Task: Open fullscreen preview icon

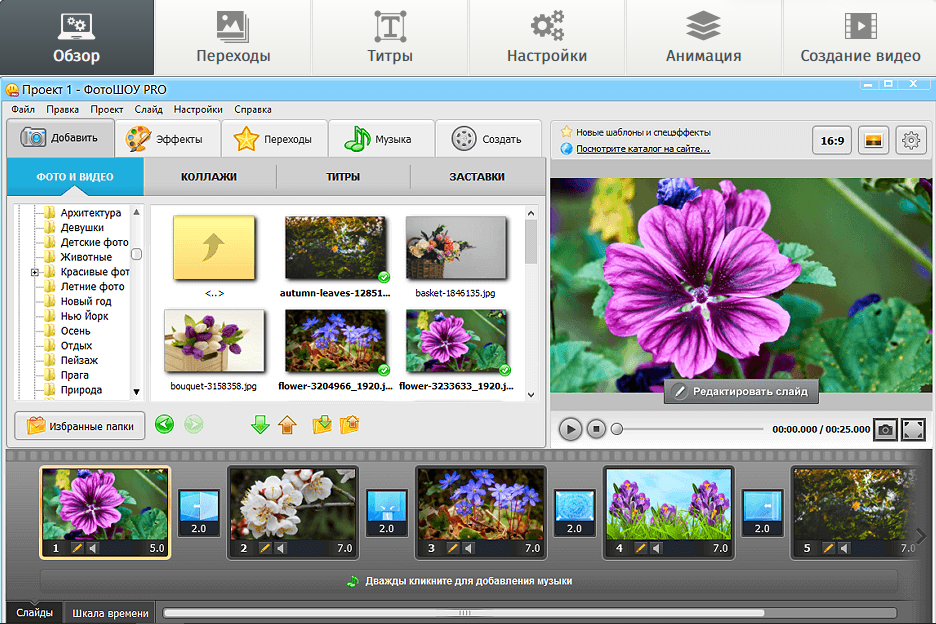Action: (x=913, y=429)
